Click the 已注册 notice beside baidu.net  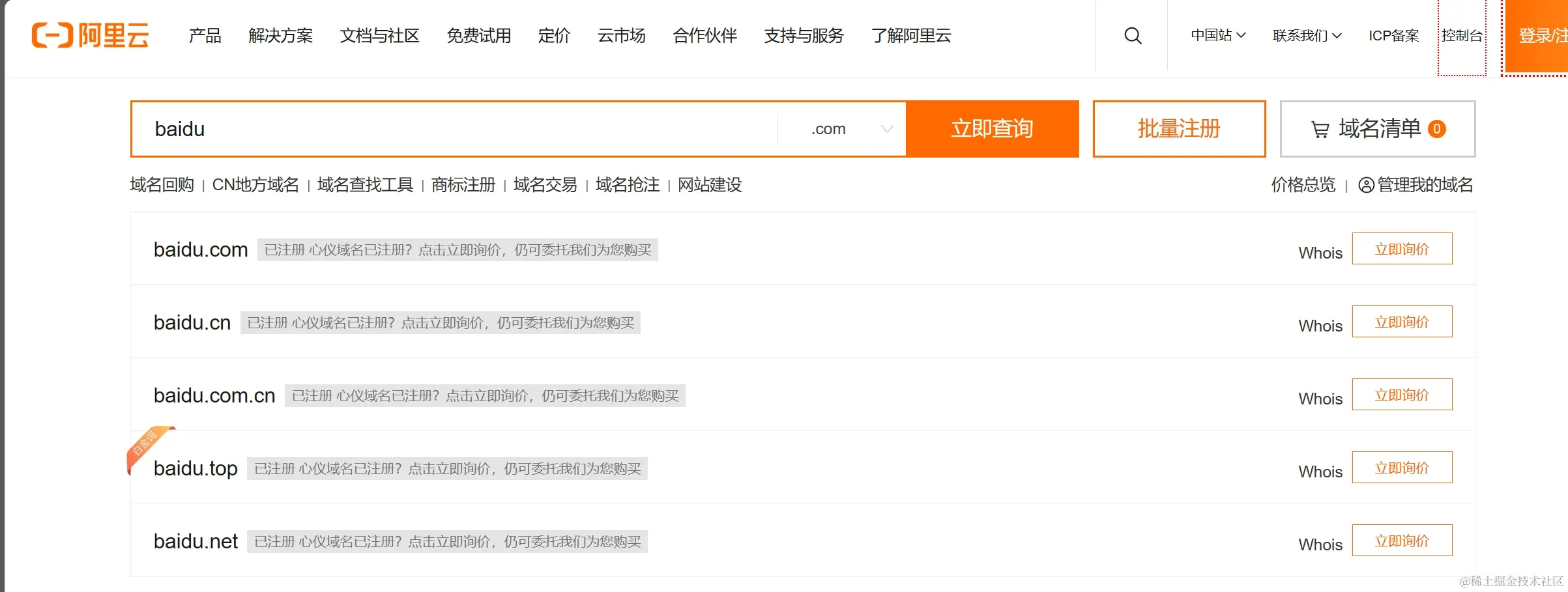point(447,542)
